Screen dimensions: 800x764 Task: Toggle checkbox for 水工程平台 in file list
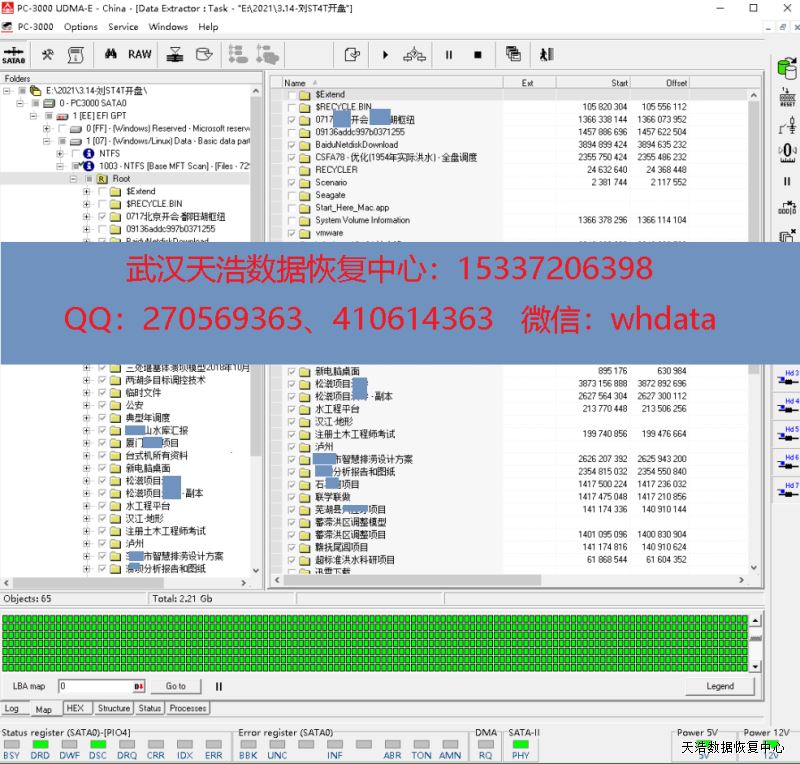tap(292, 409)
